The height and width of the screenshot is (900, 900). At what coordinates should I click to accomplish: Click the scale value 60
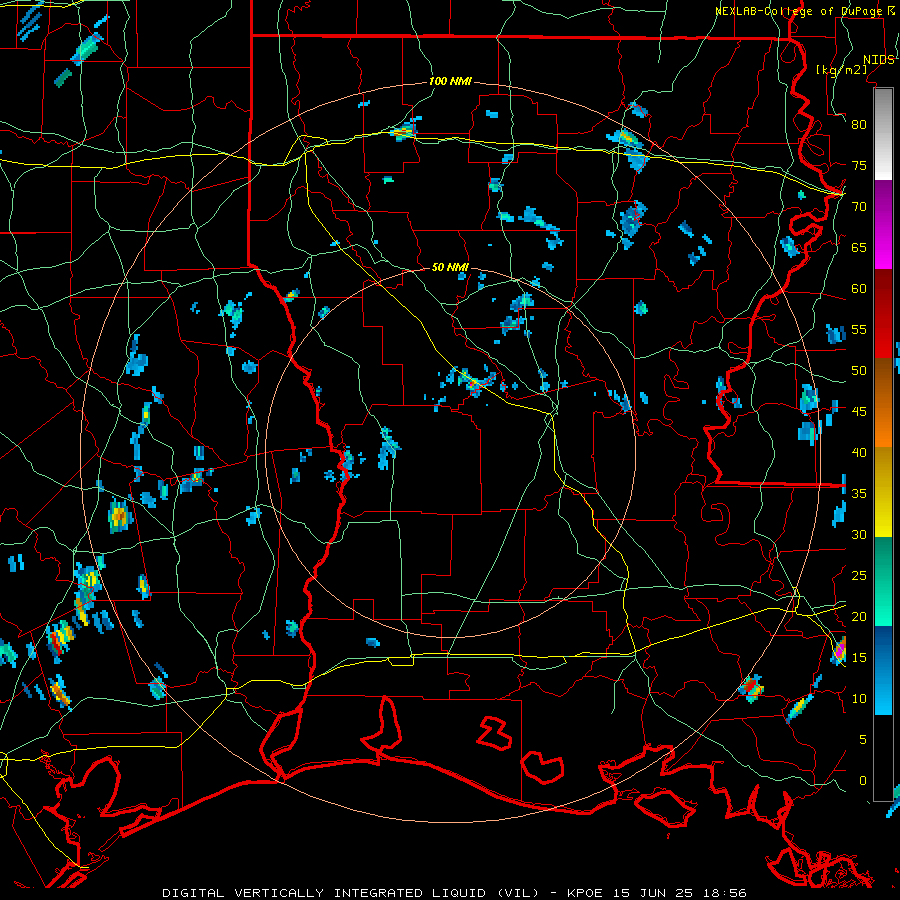tap(859, 289)
